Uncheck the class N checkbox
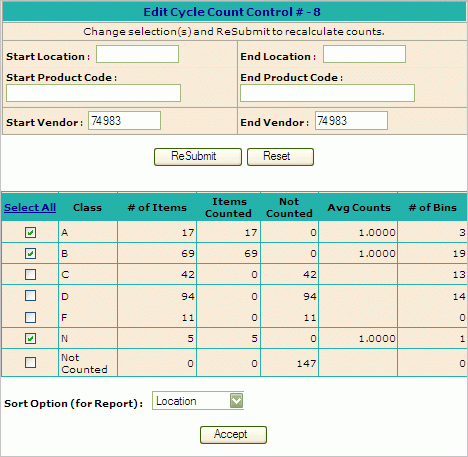Viewport: 468px width, 457px height. pyautogui.click(x=30, y=338)
